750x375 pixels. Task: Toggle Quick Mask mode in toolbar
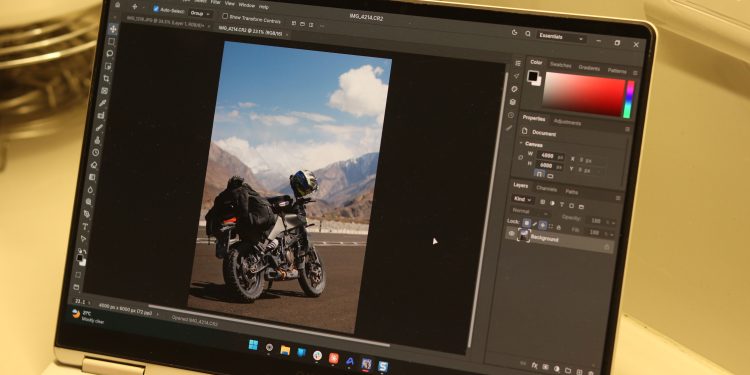(x=78, y=274)
